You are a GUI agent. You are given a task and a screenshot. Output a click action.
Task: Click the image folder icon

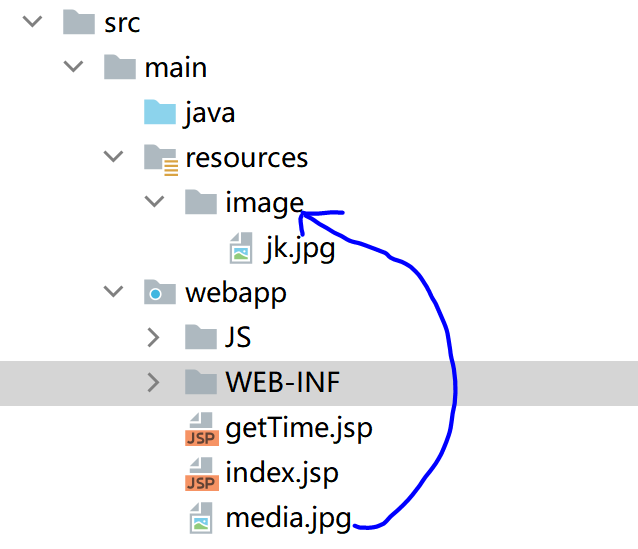tap(201, 202)
